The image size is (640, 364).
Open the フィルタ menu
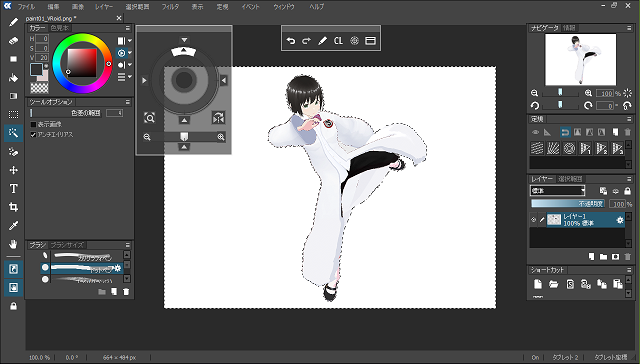tap(170, 7)
